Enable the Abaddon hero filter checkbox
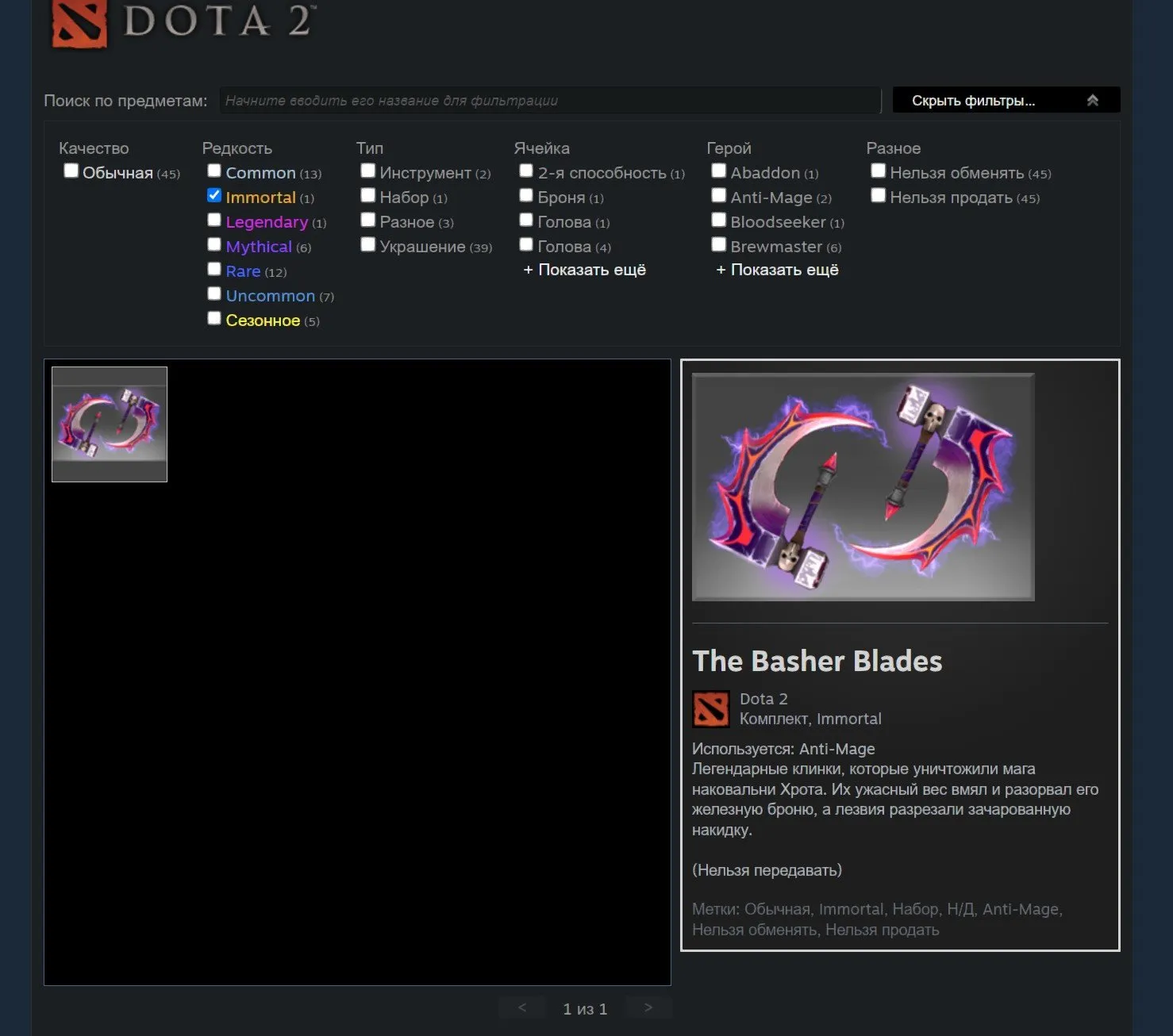1173x1036 pixels. coord(719,171)
